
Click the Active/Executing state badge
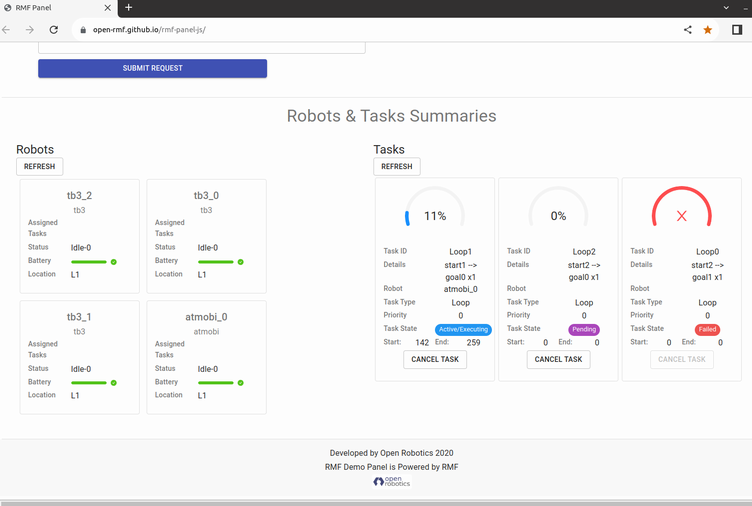463,329
